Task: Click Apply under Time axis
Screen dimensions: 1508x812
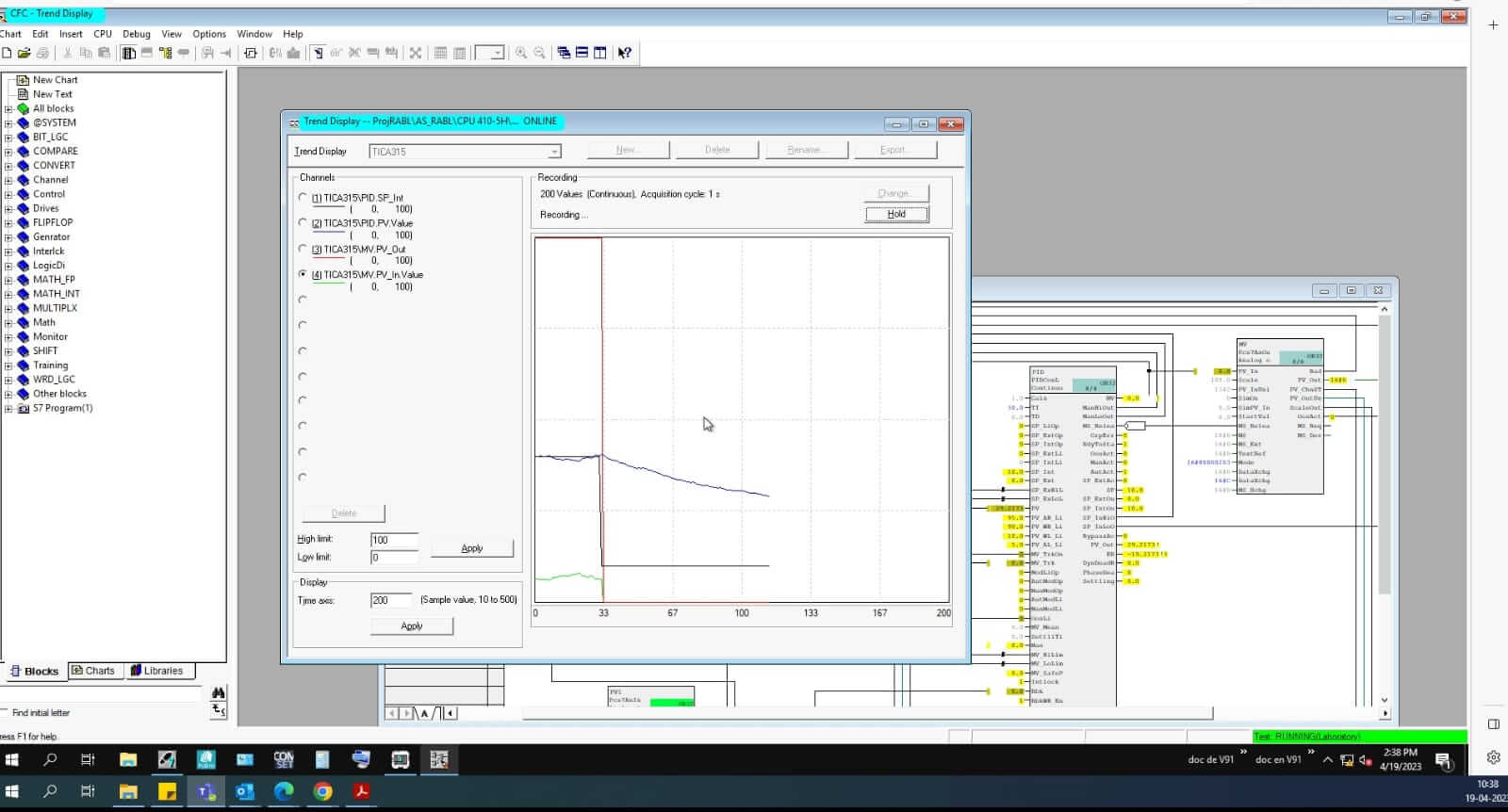Action: click(x=412, y=626)
